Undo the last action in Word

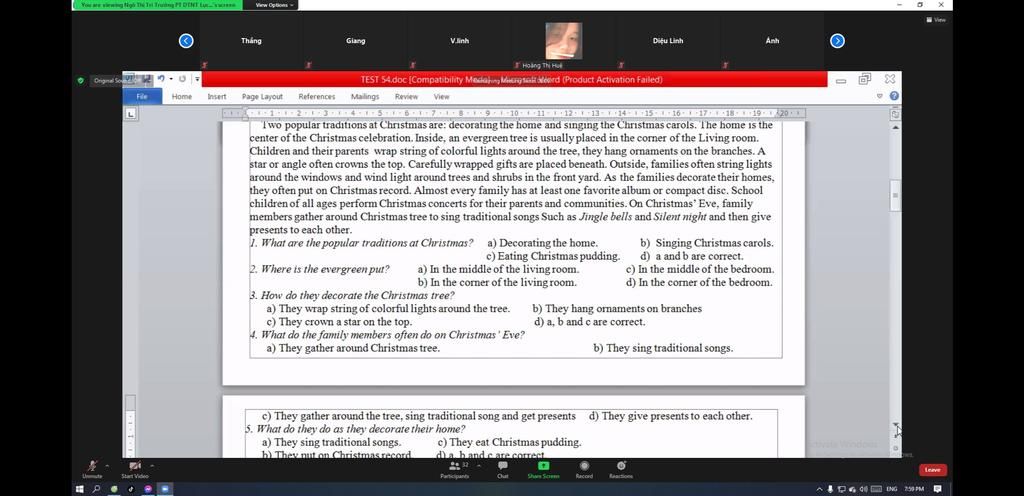[x=161, y=79]
